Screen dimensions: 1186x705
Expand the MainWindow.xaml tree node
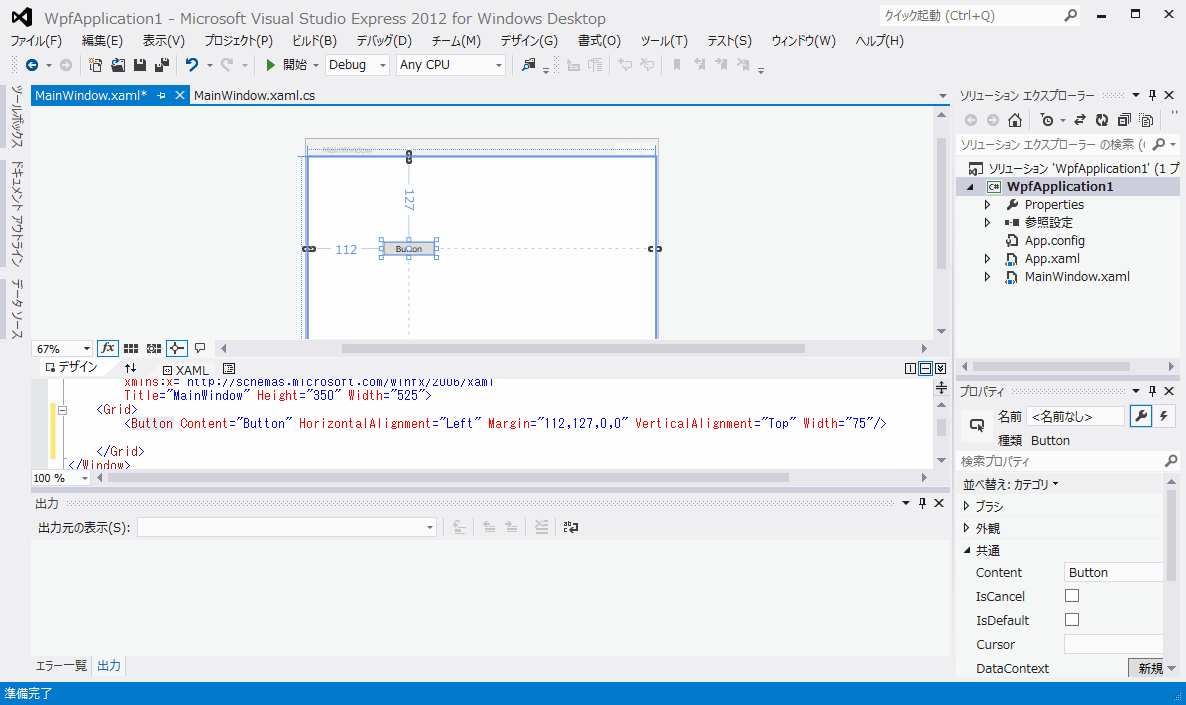[987, 277]
